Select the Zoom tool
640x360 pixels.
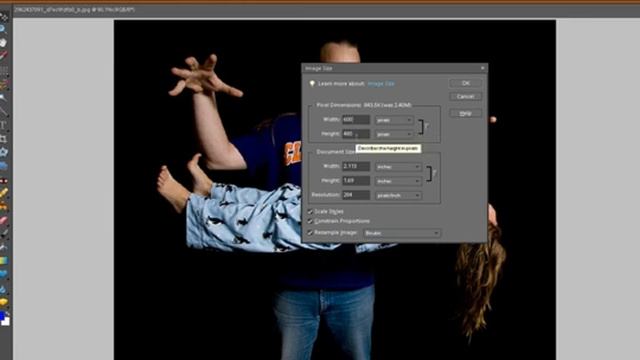(3, 29)
